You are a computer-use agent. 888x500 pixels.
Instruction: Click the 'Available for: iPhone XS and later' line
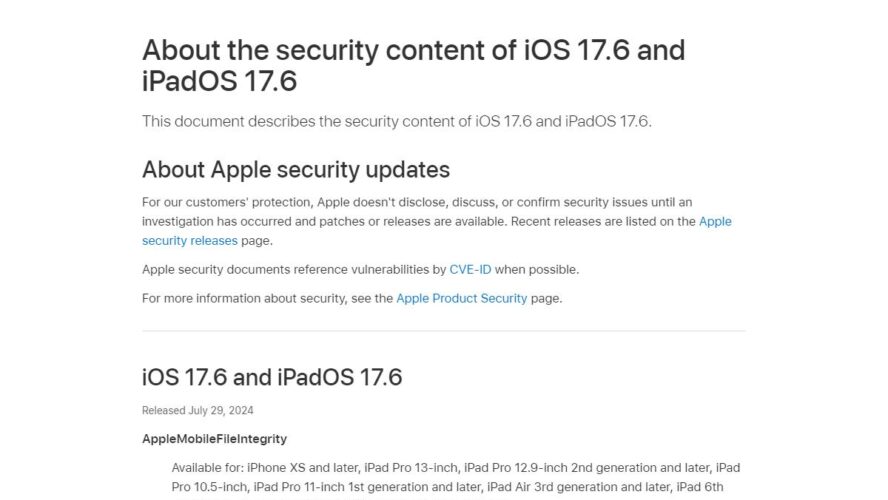(x=456, y=468)
